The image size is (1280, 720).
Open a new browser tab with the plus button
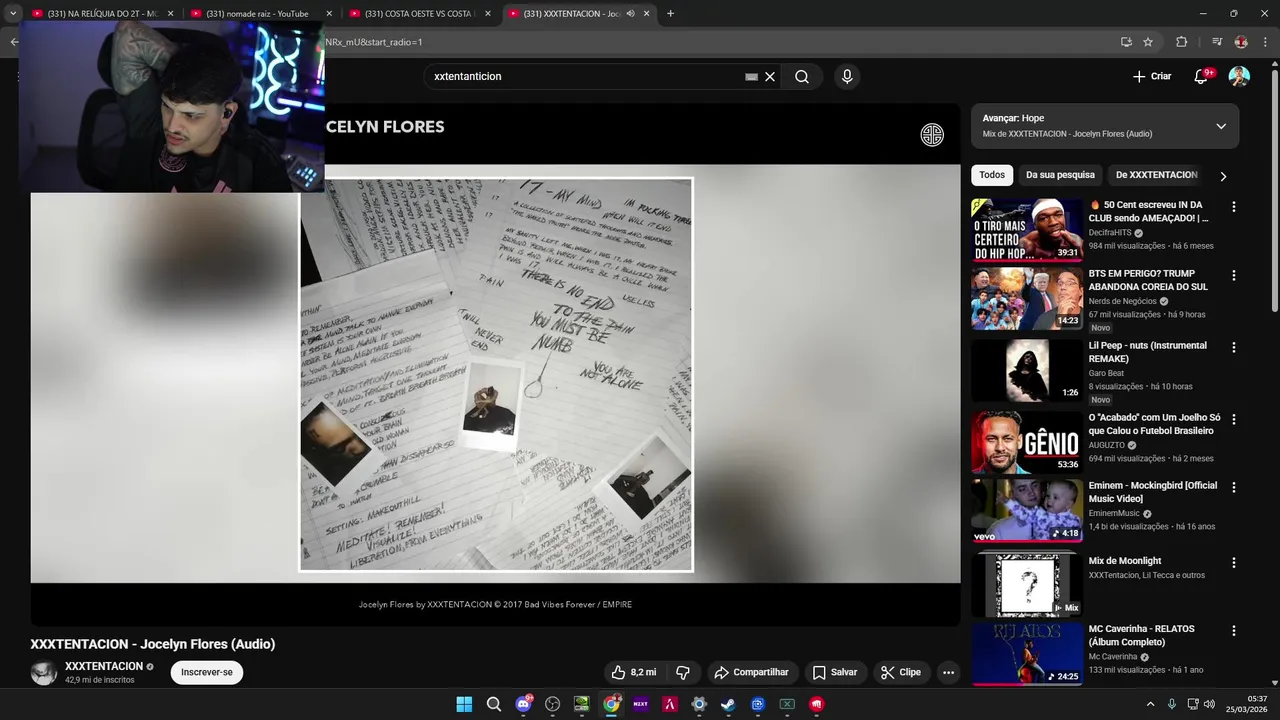click(670, 13)
